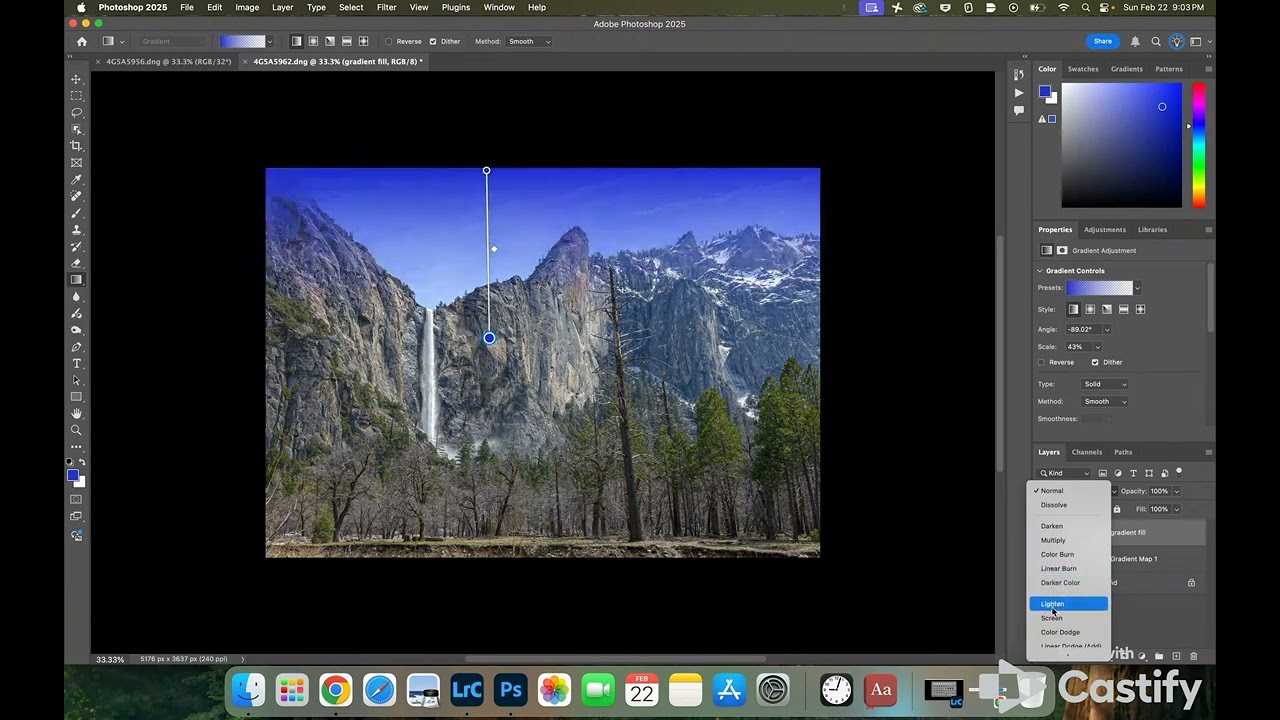Select the Crop tool
This screenshot has height=720, width=1280.
[x=76, y=146]
